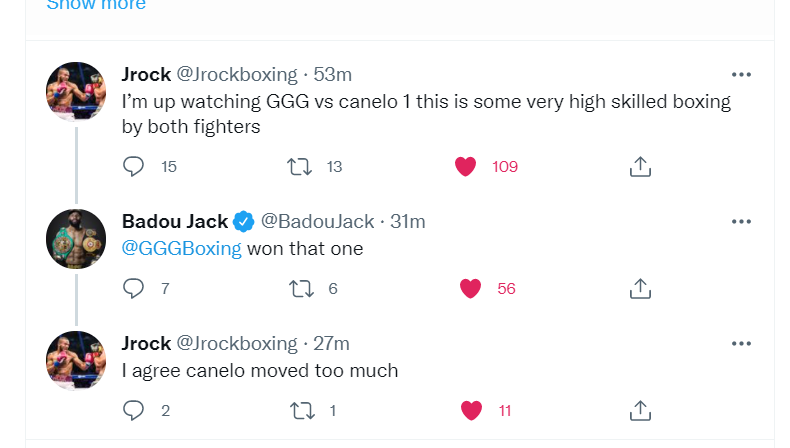Retweet 'I agree canelo moved too much'

point(299,410)
